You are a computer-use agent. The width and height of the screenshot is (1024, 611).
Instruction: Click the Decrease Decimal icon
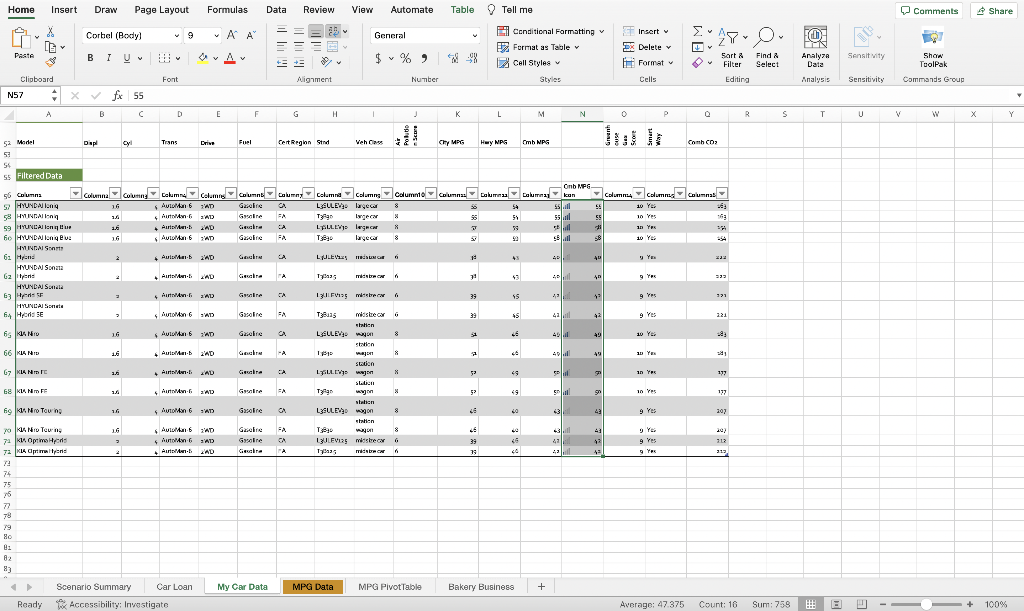(x=472, y=58)
